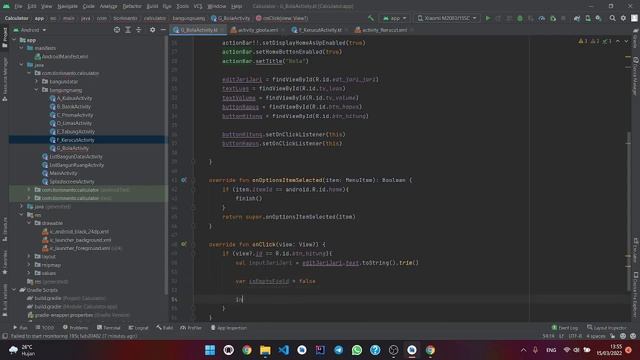Click the Sync Project with Gradle Files icon
640x360 pixels.
point(577,18)
